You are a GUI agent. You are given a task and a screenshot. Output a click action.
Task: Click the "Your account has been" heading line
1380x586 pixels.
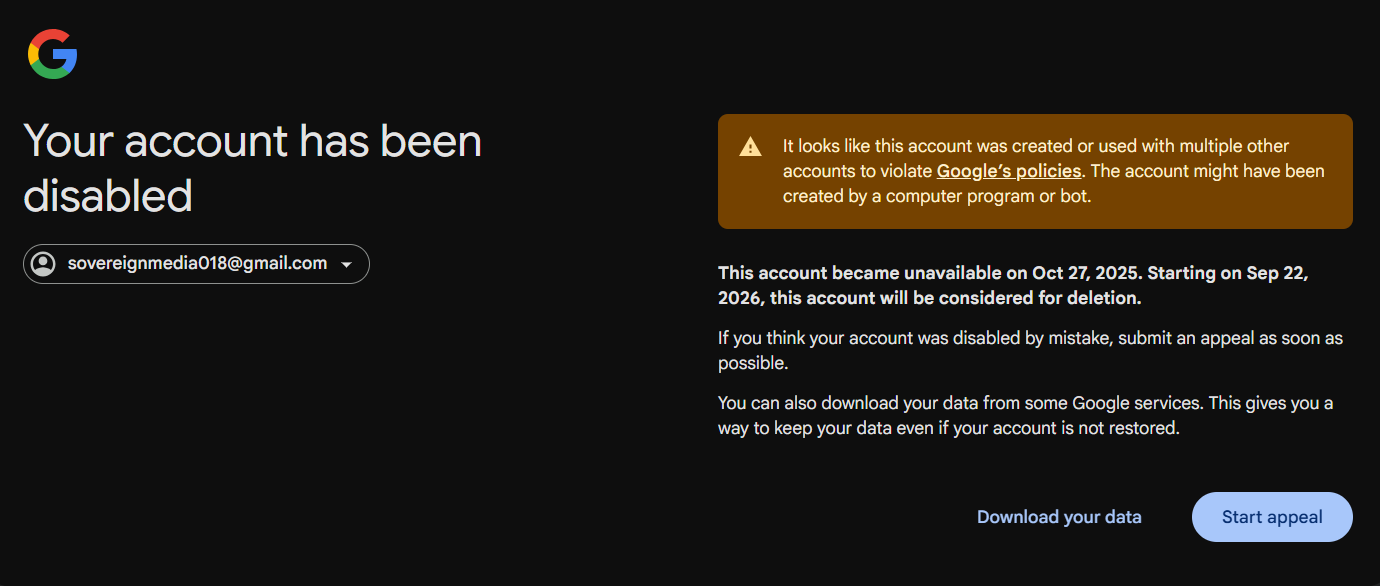[252, 141]
